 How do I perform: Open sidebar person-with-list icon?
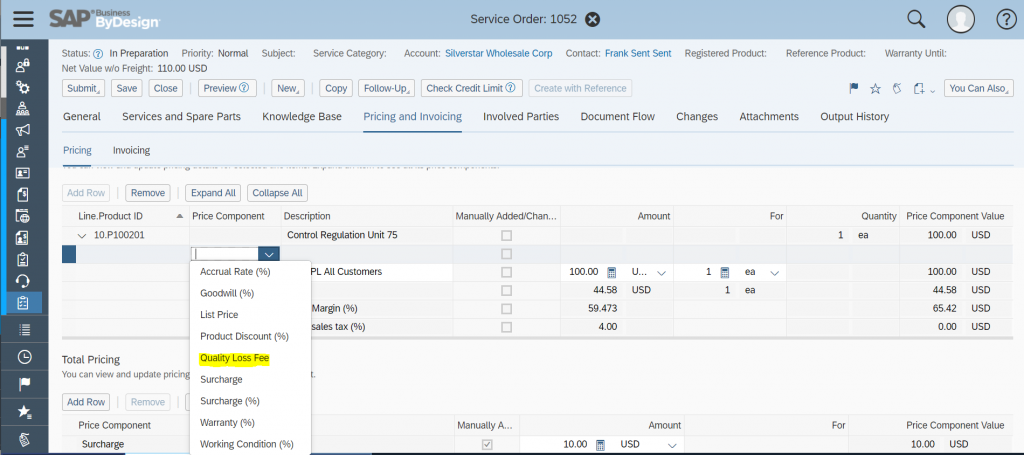coord(23,151)
